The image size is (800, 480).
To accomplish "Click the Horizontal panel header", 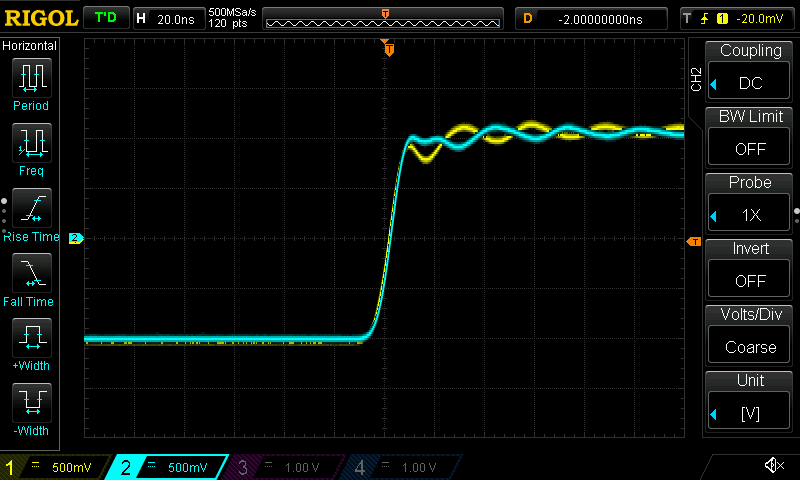I will (x=30, y=45).
